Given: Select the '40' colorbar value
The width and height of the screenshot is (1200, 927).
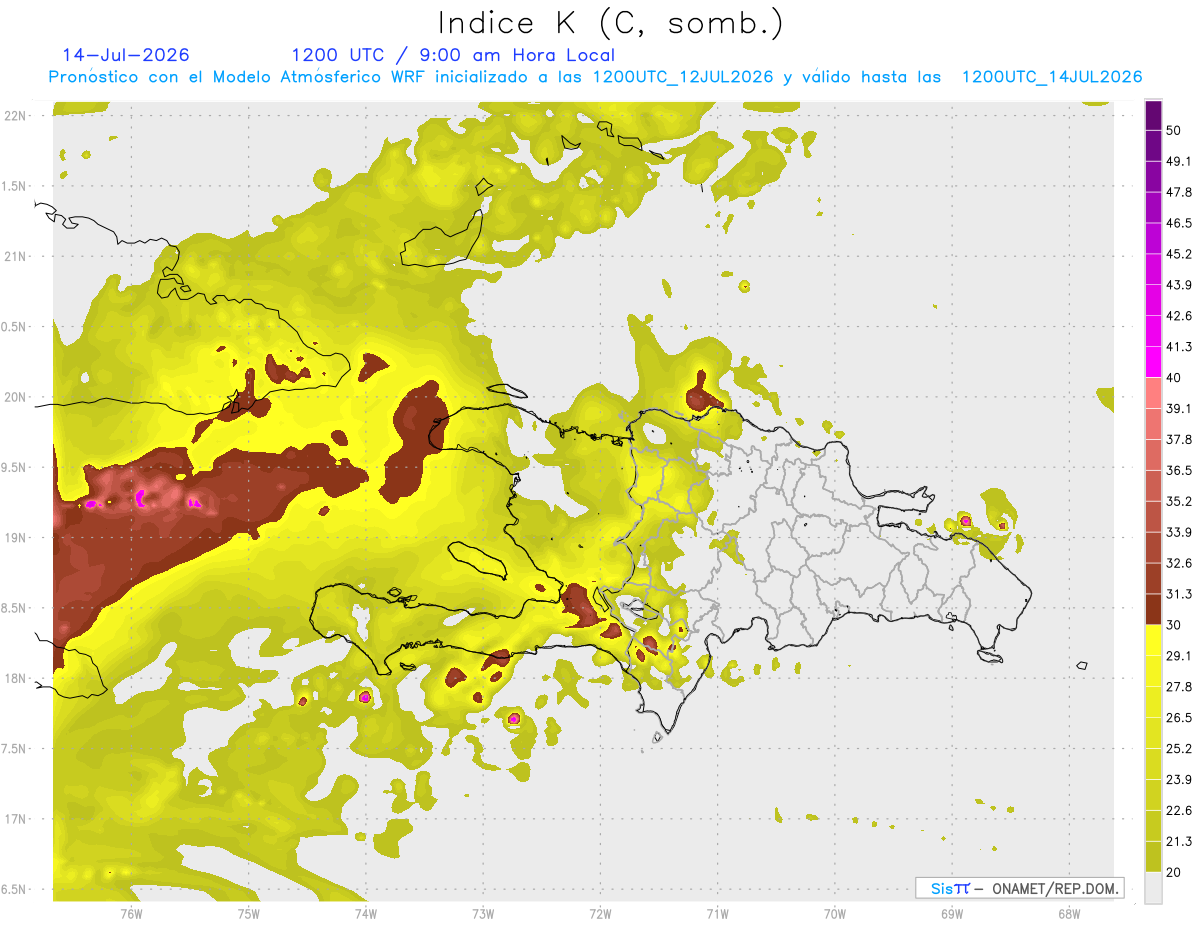Looking at the screenshot, I should 1174,378.
